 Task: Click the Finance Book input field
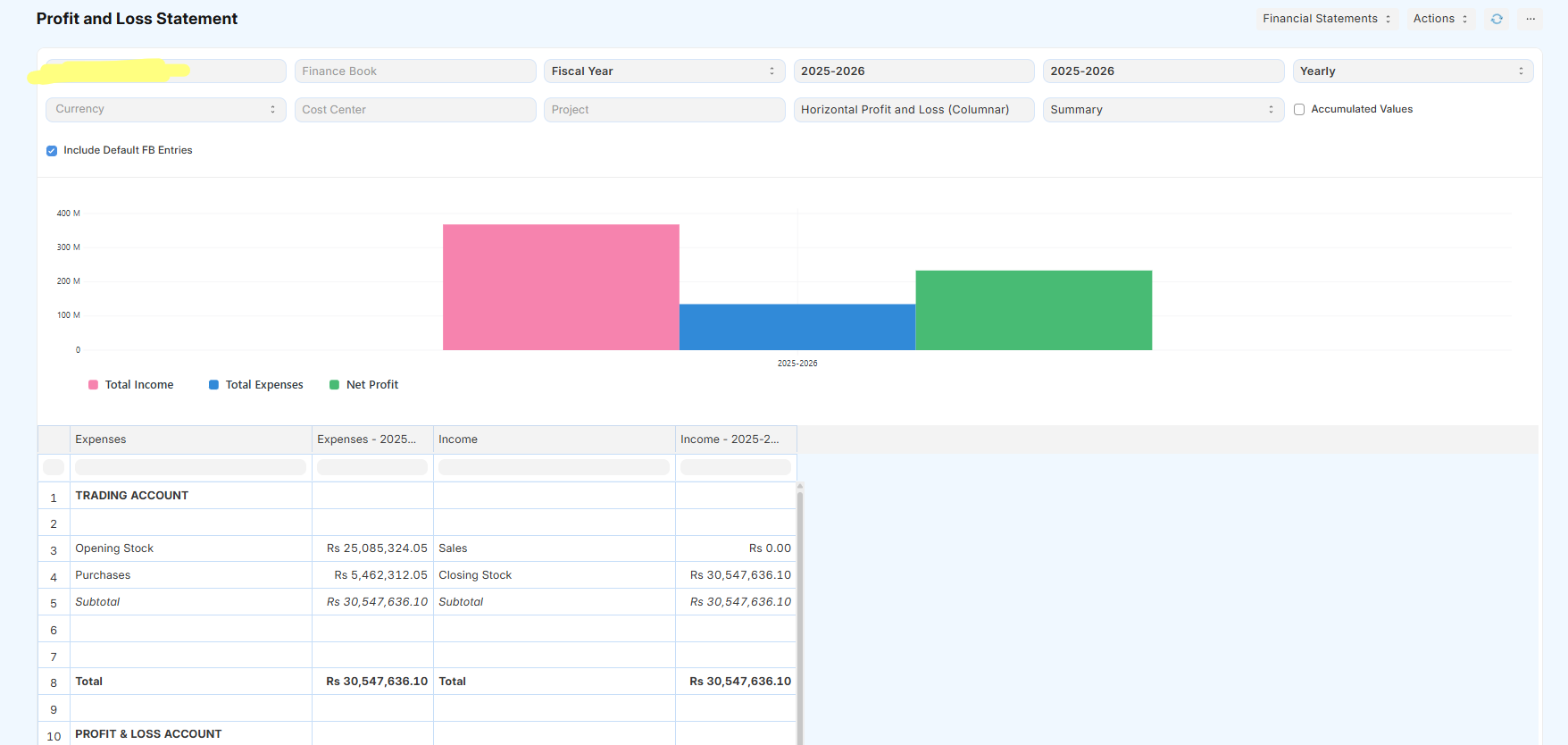click(x=415, y=71)
